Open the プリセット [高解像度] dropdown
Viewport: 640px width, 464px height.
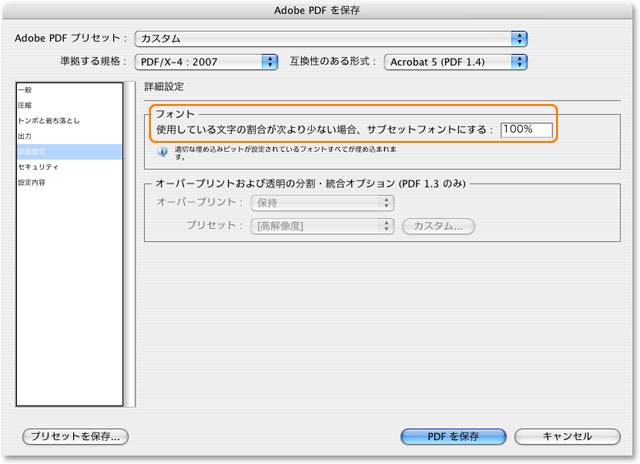tap(322, 226)
